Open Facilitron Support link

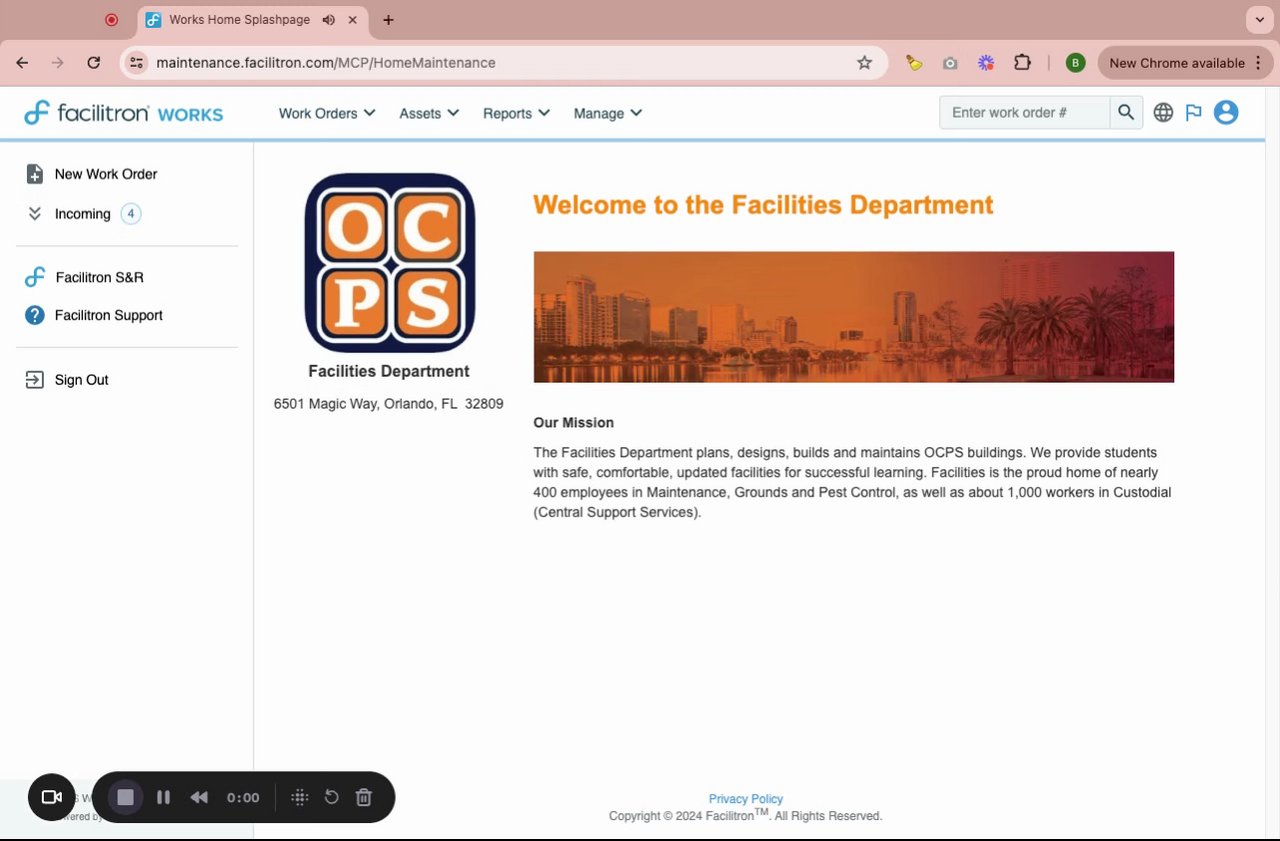click(109, 315)
